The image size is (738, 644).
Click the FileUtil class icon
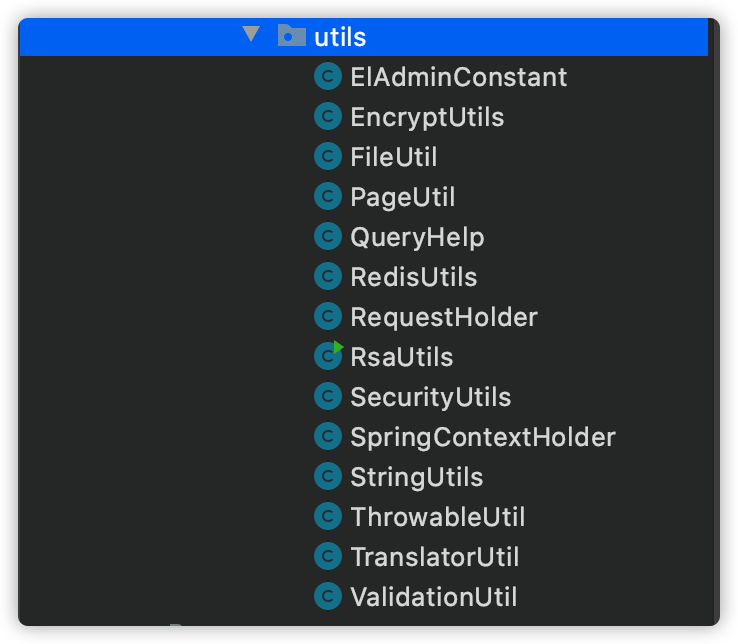(x=328, y=156)
